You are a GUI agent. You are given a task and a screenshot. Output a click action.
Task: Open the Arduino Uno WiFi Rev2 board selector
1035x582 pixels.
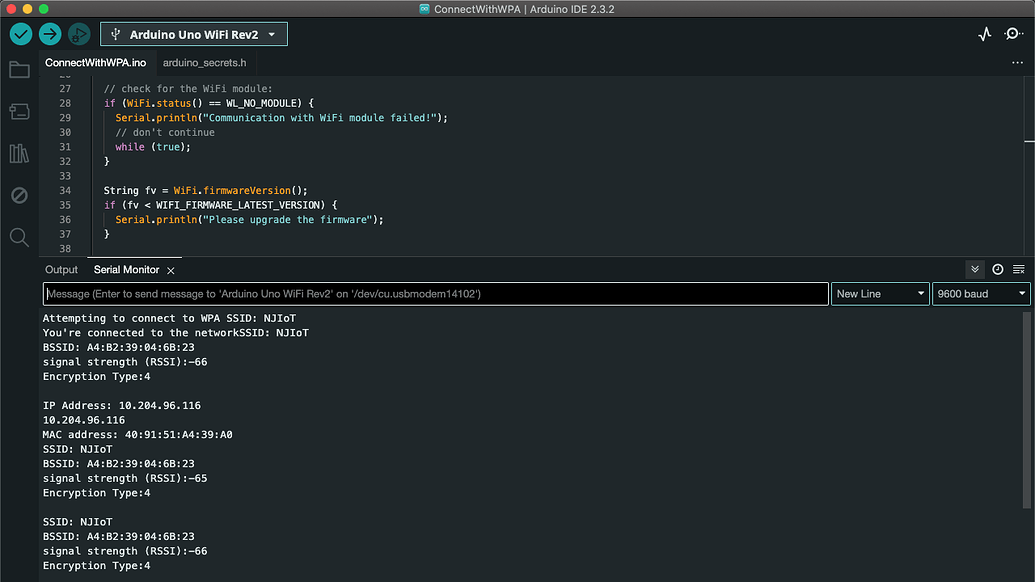click(194, 34)
